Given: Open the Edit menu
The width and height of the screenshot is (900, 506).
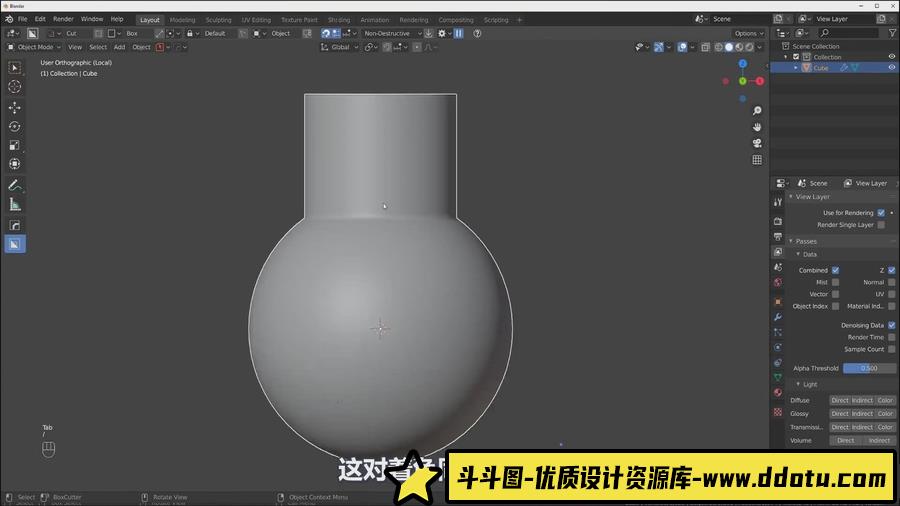Looking at the screenshot, I should [x=40, y=20].
